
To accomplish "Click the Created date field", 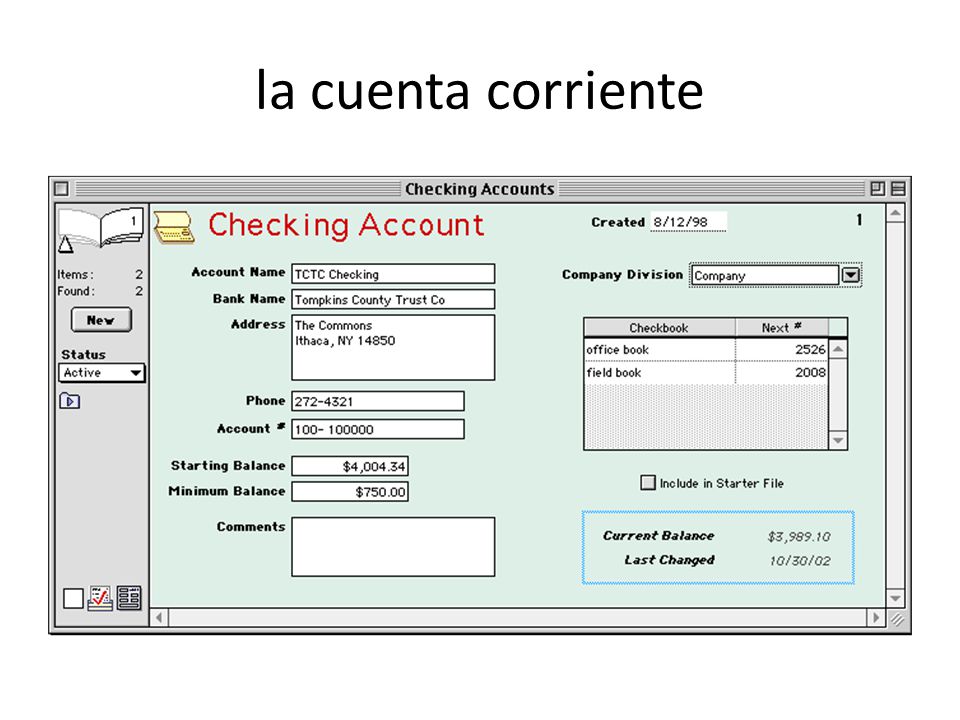I will click(688, 222).
